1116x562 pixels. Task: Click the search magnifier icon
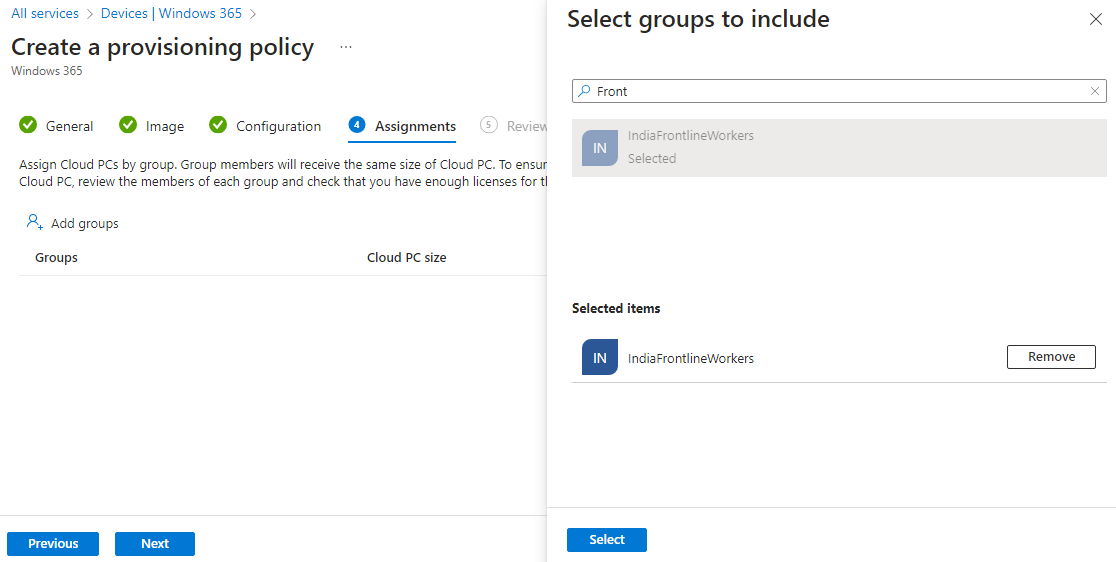tap(584, 91)
